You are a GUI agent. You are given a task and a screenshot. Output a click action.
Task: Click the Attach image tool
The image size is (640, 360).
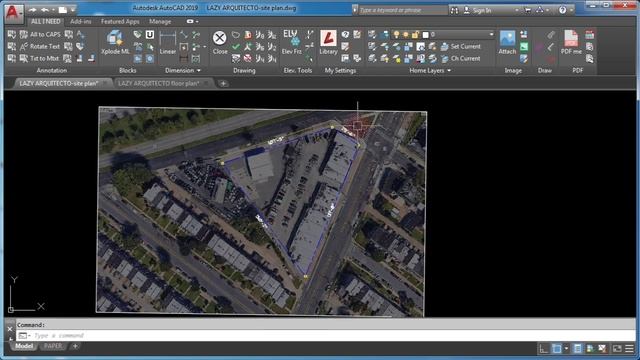click(507, 42)
